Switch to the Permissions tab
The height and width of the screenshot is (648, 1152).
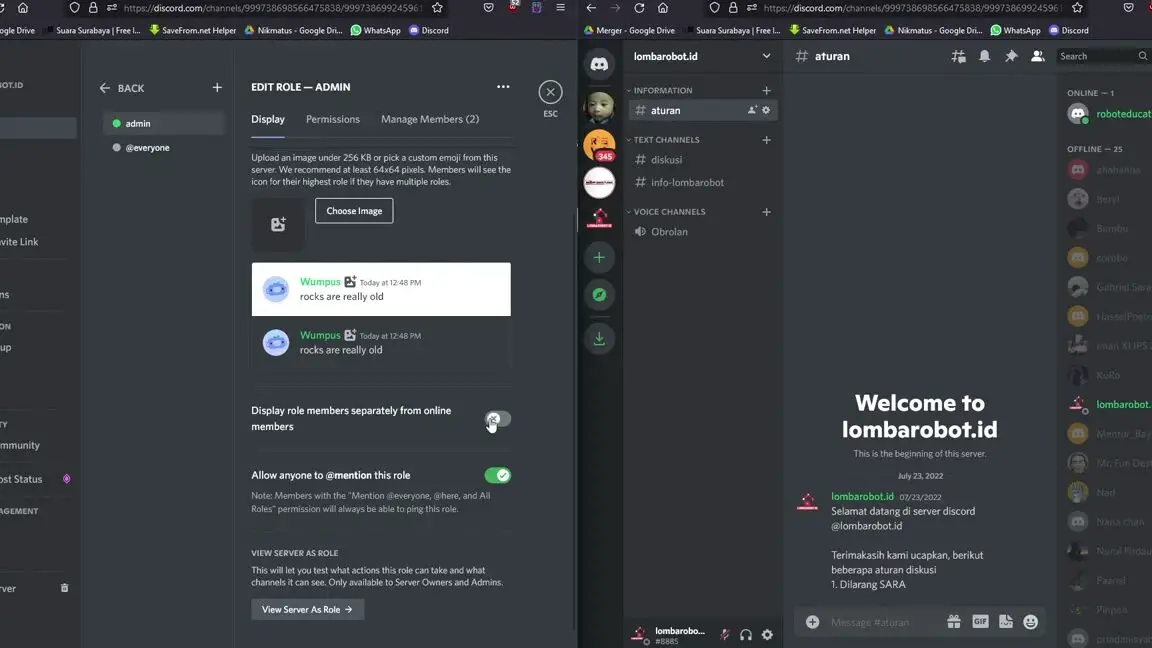(333, 119)
